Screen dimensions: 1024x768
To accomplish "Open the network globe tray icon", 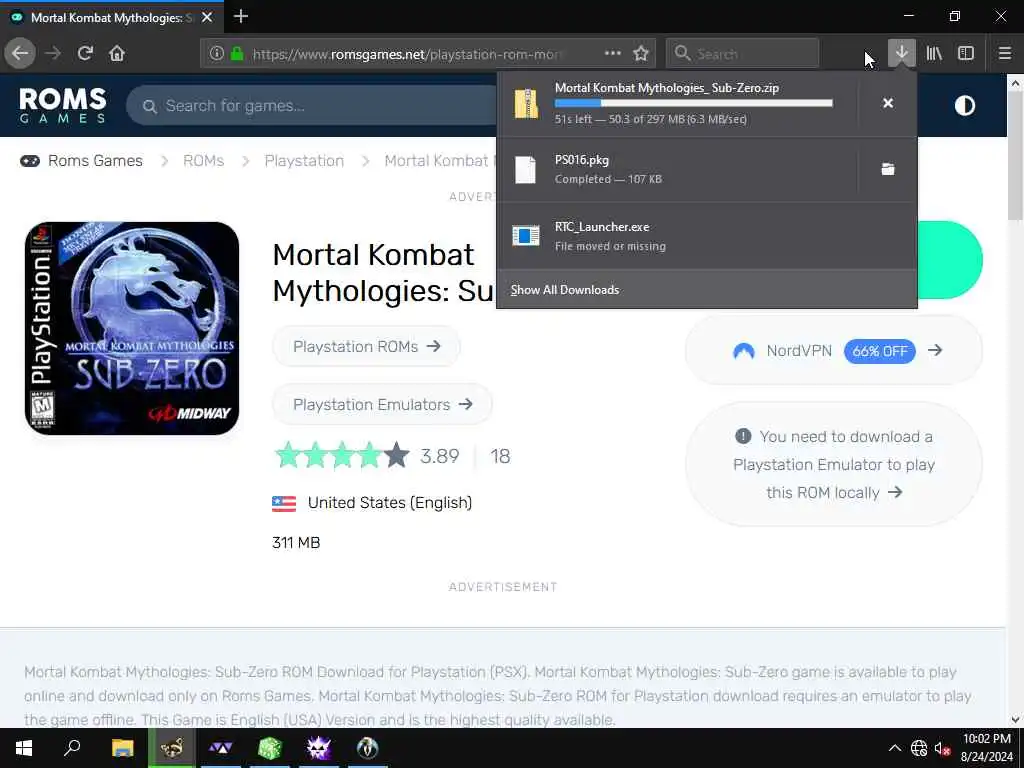I will [x=919, y=748].
